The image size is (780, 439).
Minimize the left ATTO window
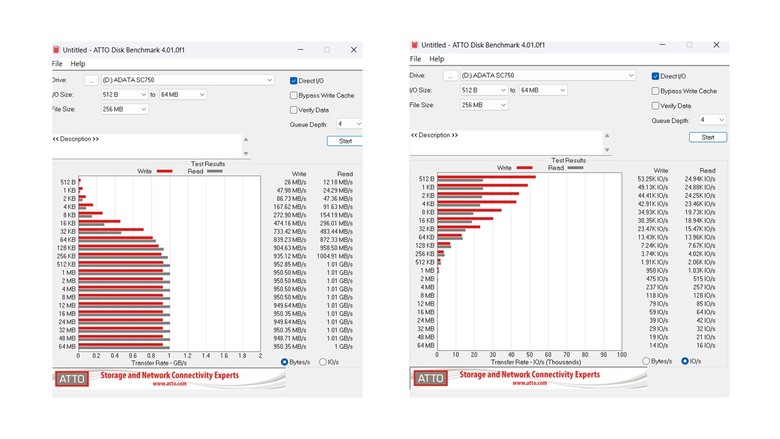tap(300, 50)
